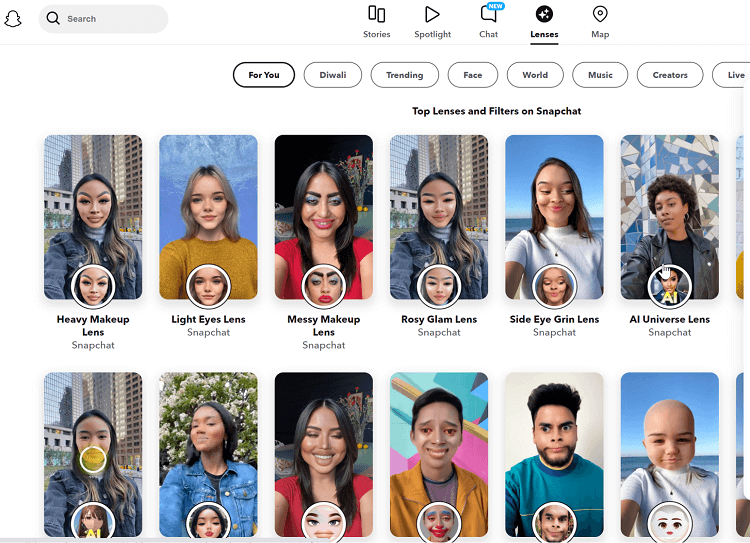This screenshot has height=543, width=750.
Task: Show Trending lenses
Action: click(x=404, y=75)
